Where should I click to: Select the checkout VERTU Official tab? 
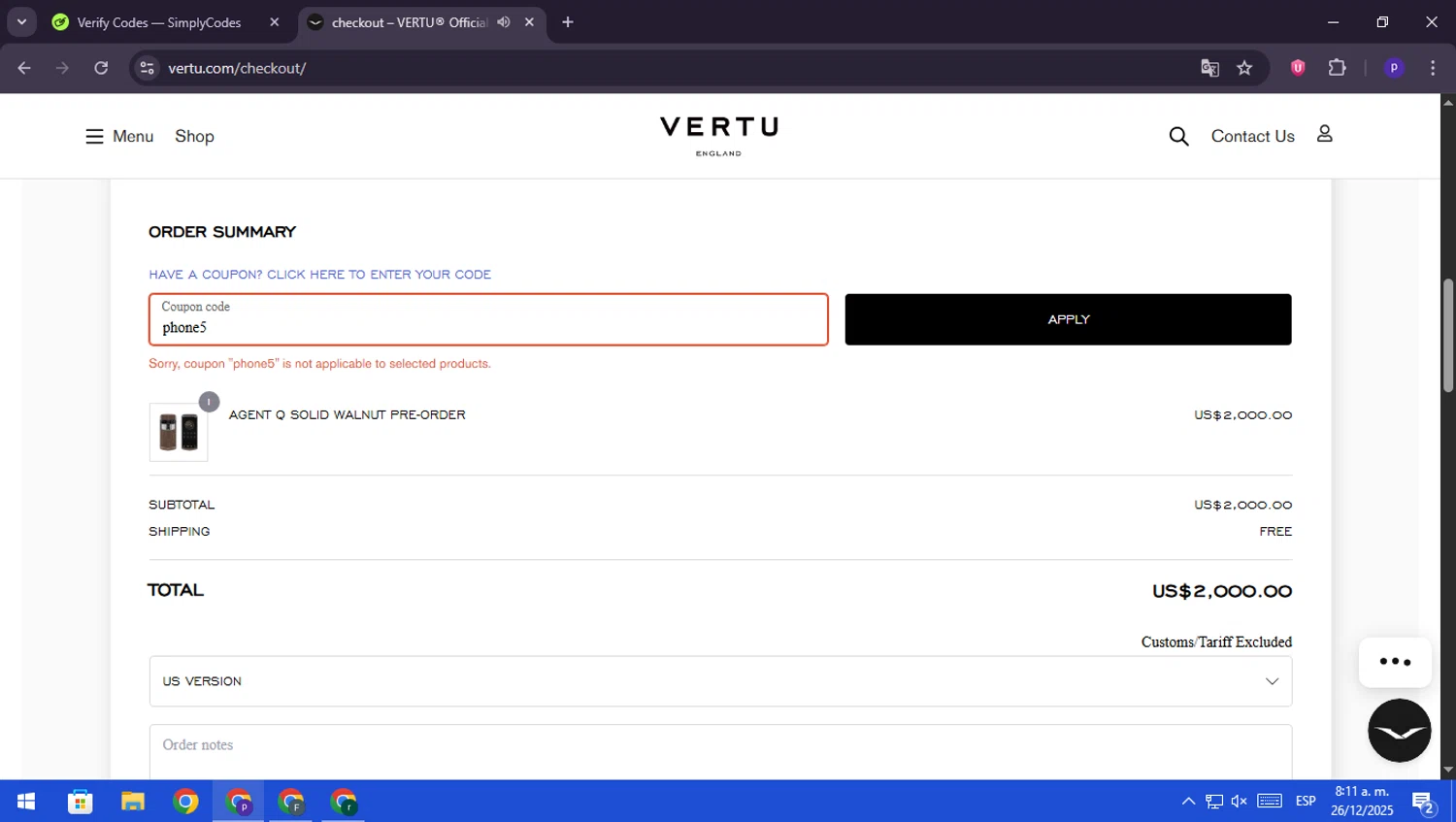408,22
